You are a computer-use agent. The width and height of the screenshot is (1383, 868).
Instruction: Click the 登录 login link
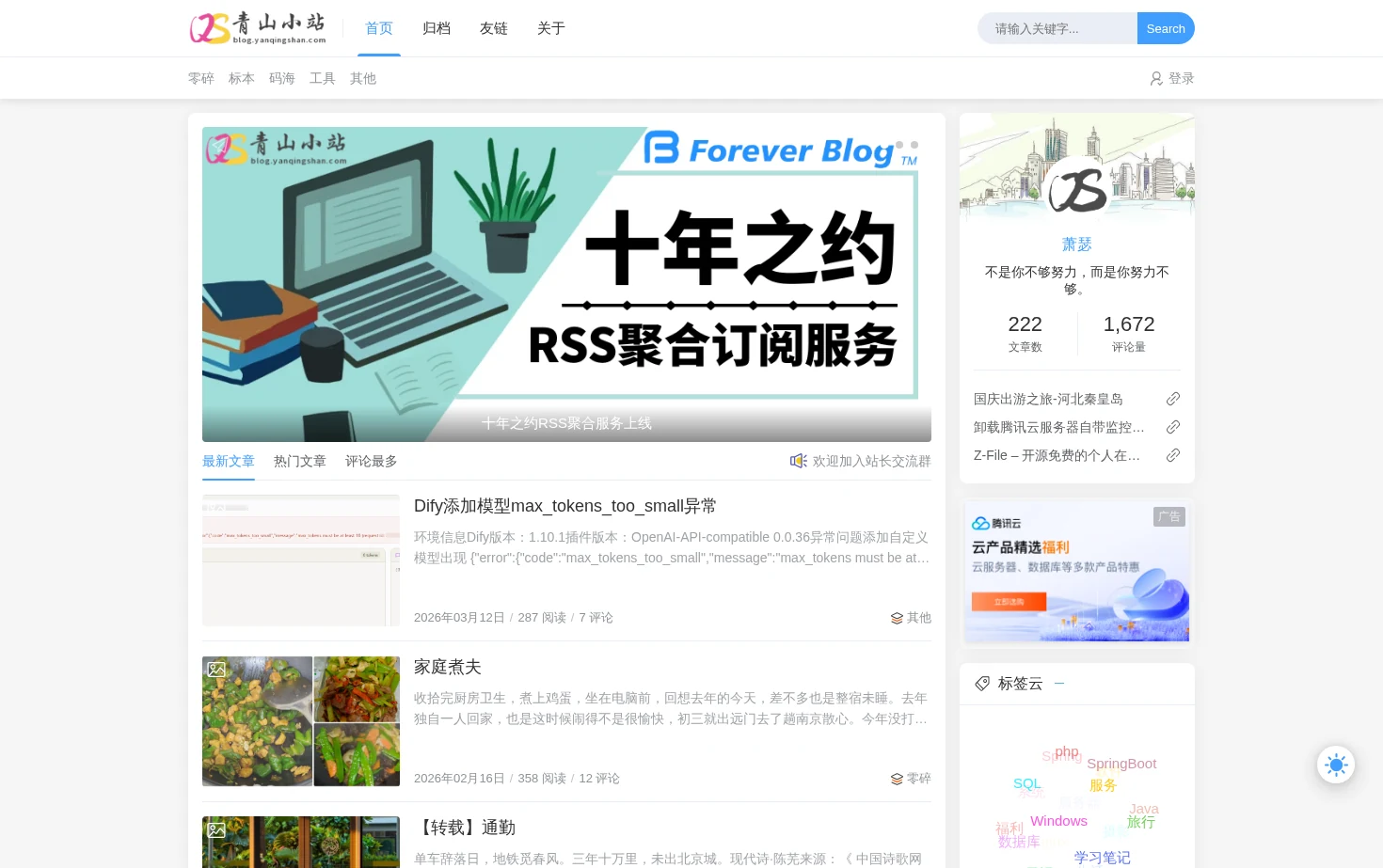(1182, 78)
